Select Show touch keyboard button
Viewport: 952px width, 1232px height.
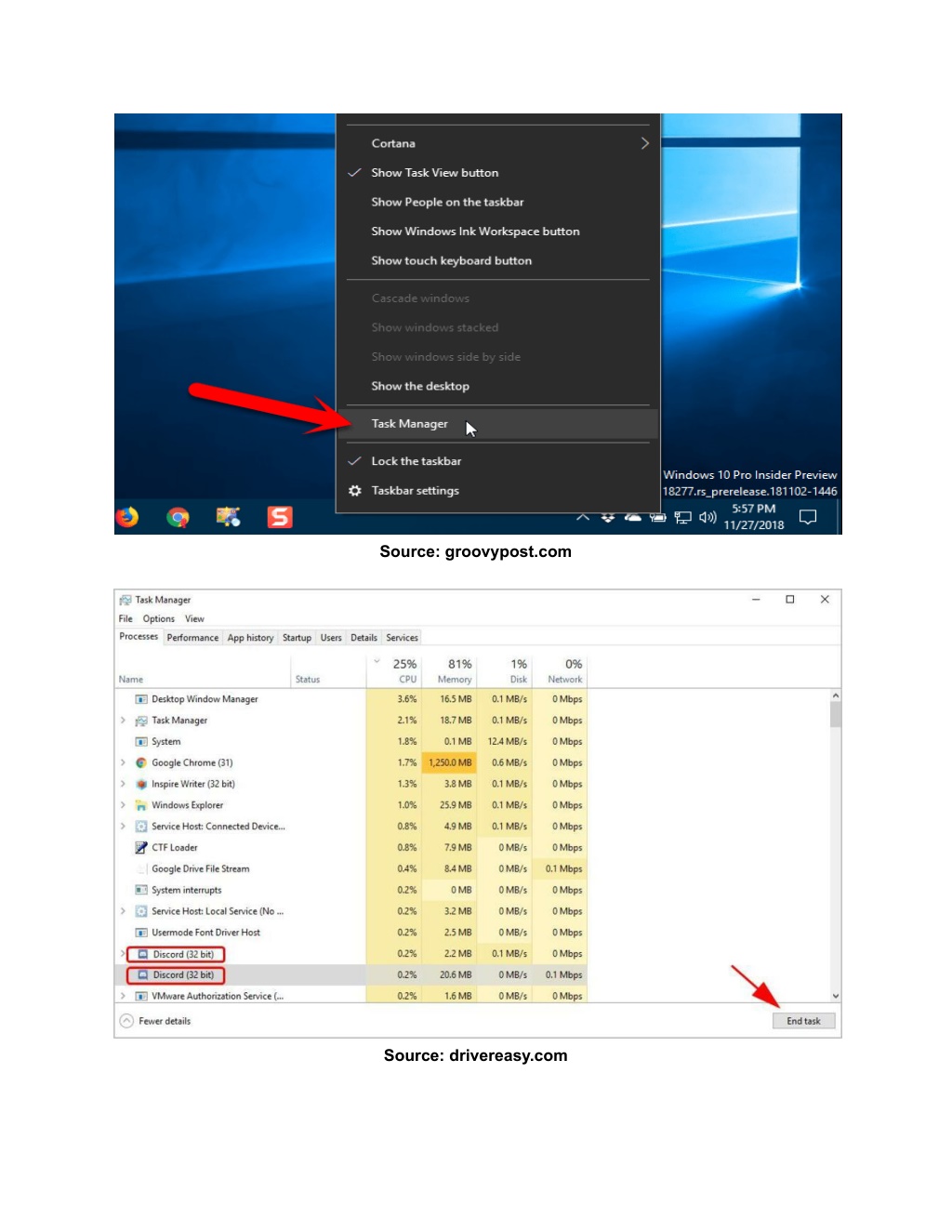coord(497,261)
